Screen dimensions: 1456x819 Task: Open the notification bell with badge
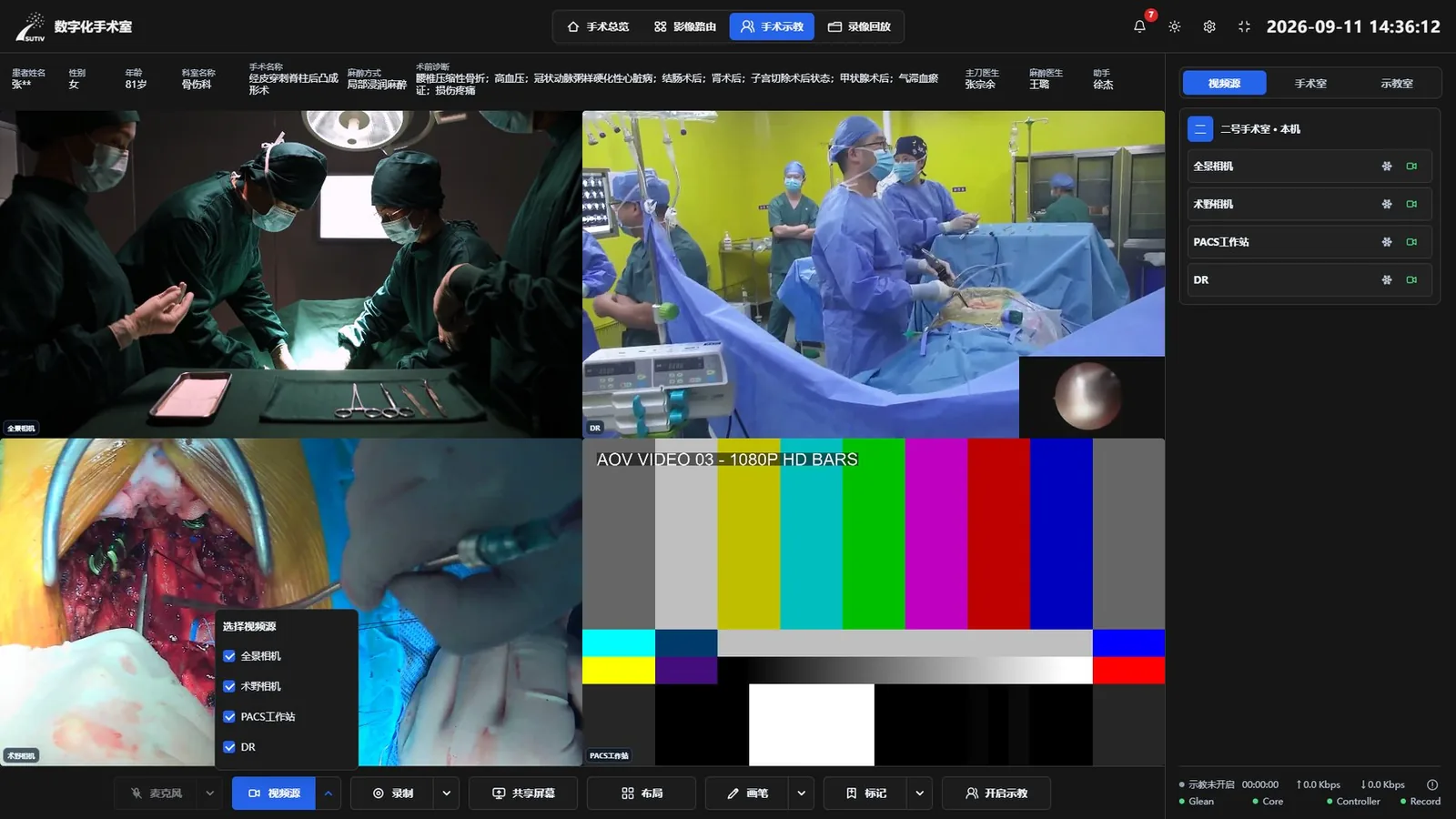(1139, 26)
